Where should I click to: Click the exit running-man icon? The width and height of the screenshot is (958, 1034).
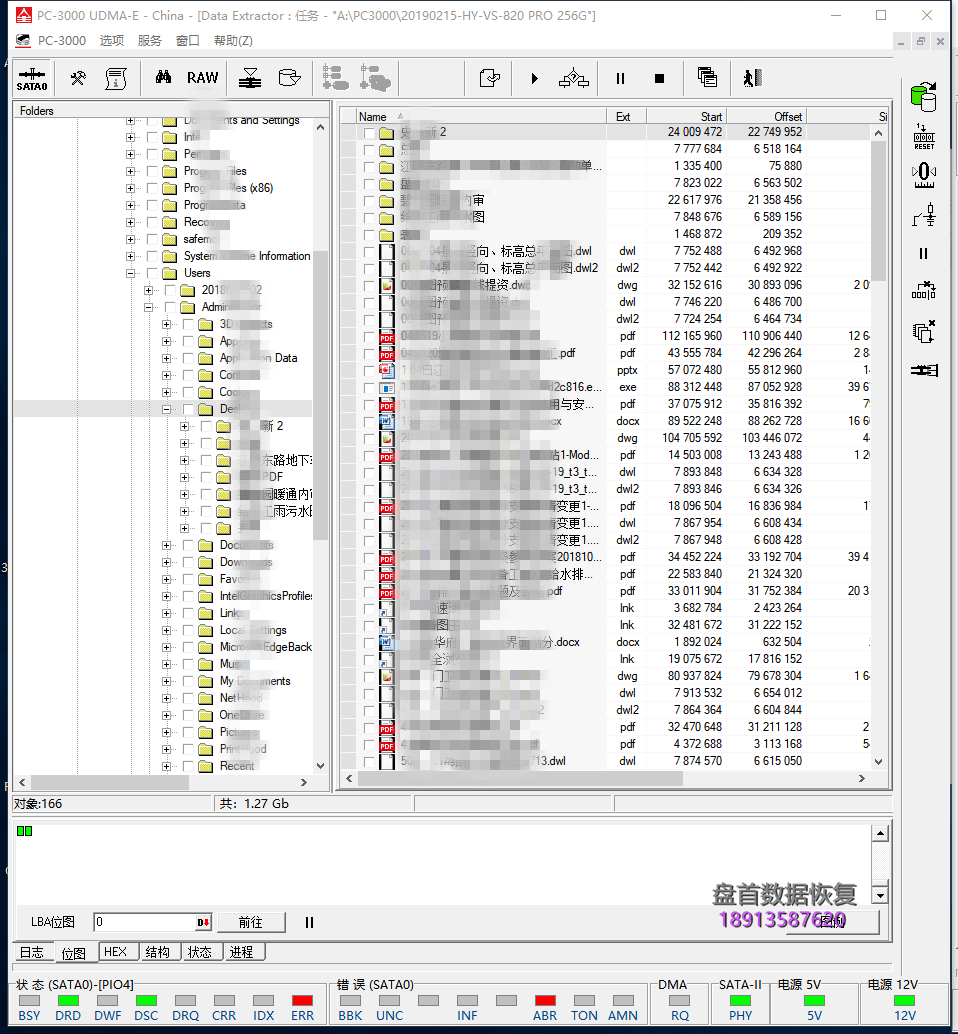point(753,78)
